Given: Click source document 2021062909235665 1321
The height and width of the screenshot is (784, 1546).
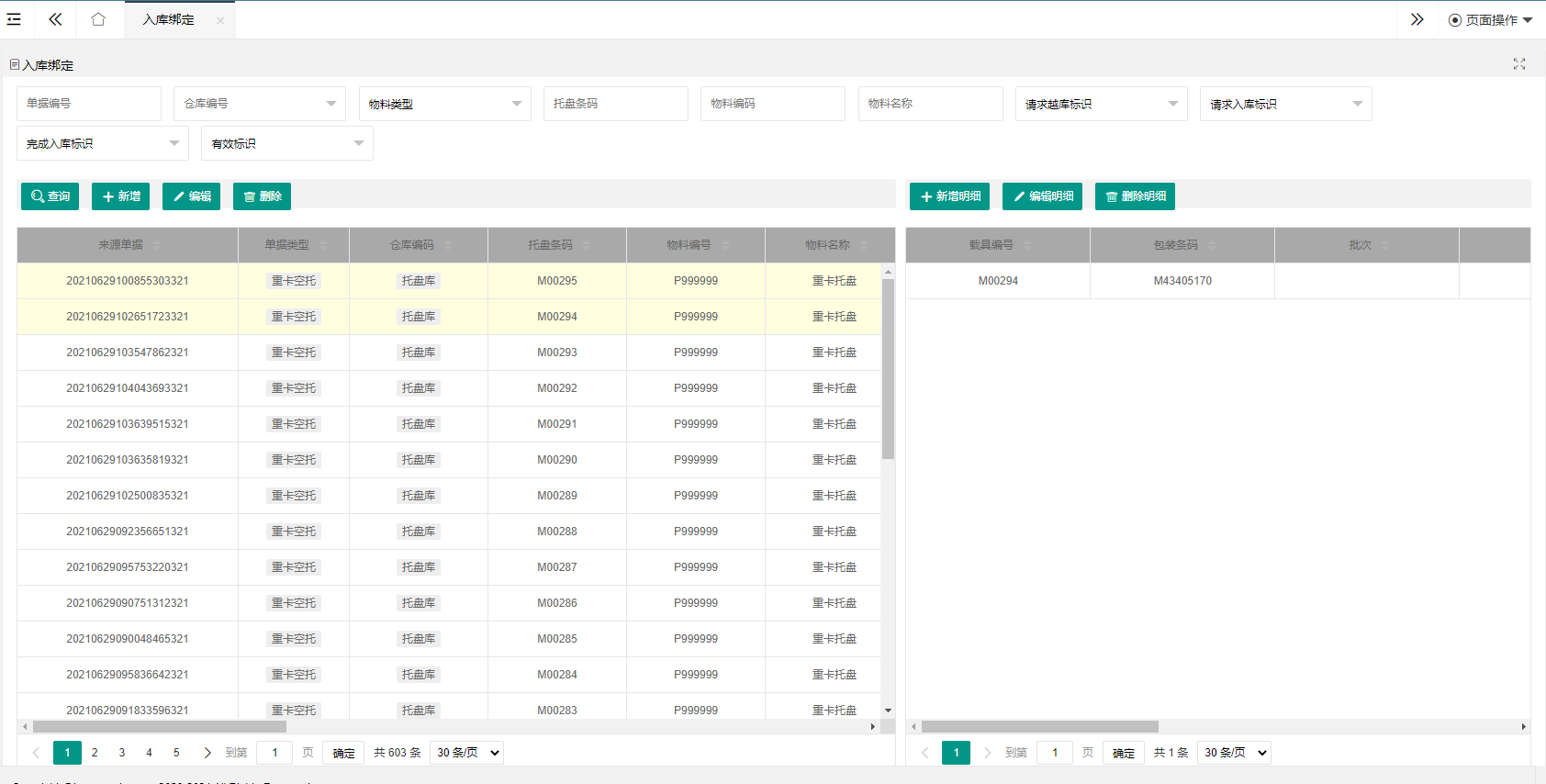Looking at the screenshot, I should (x=128, y=532).
